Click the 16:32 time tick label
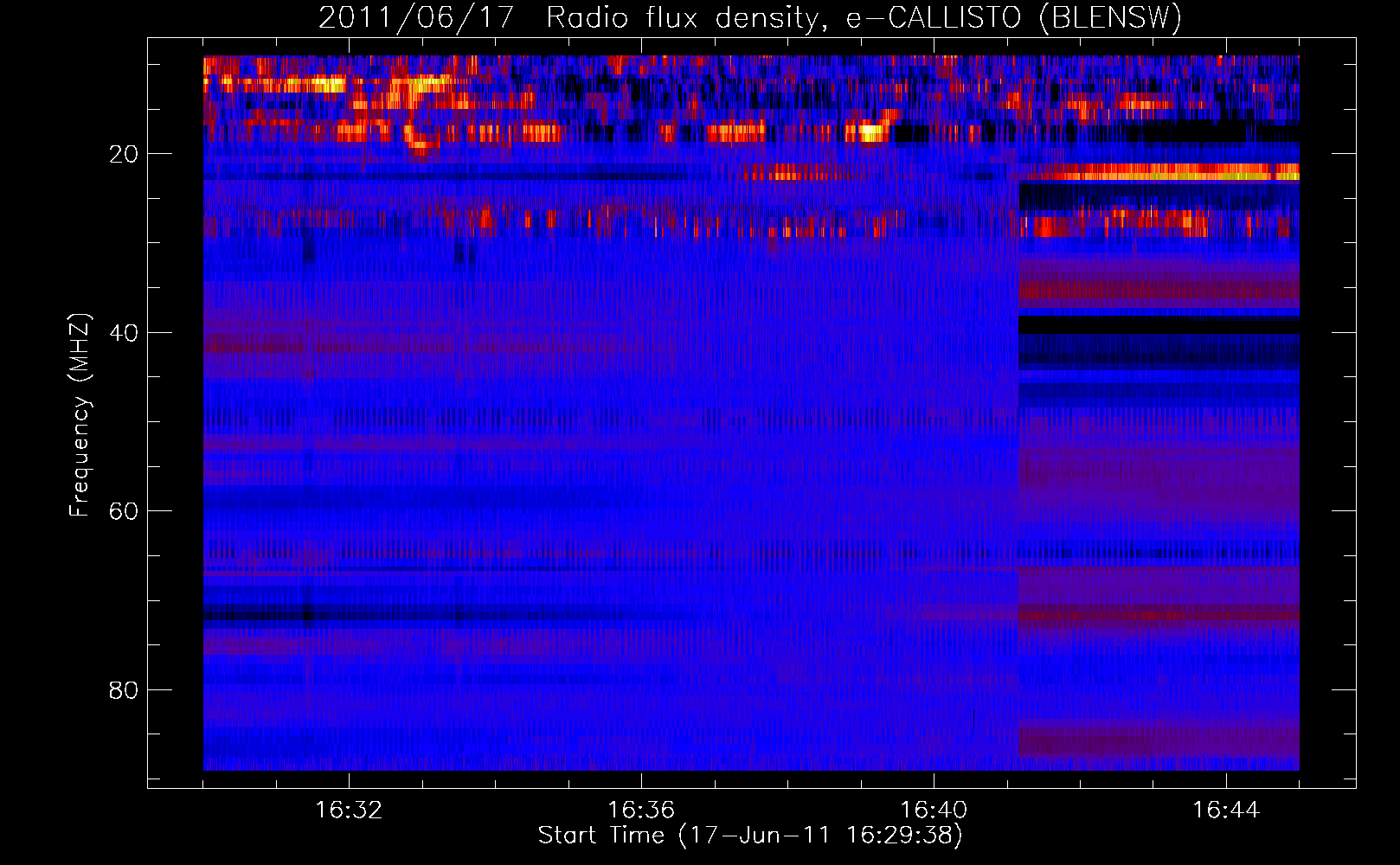1400x865 pixels. 349,811
